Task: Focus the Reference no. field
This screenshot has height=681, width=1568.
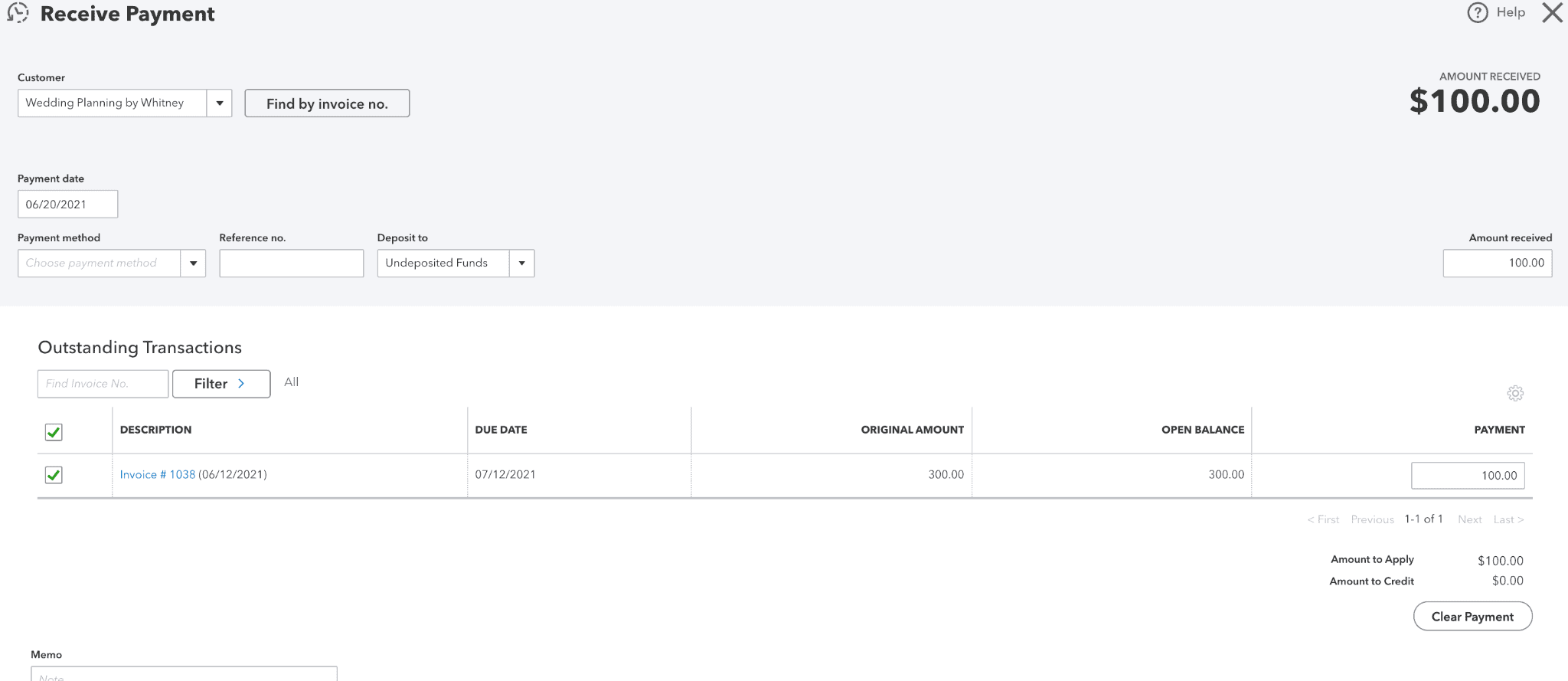Action: coord(291,264)
